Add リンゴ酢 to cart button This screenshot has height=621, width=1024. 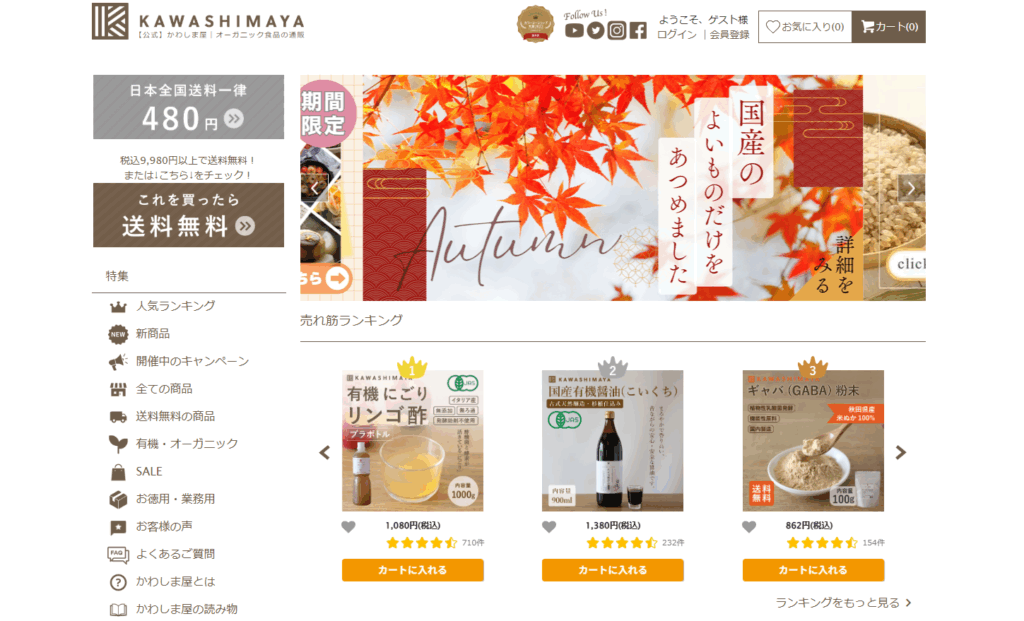[x=413, y=570]
